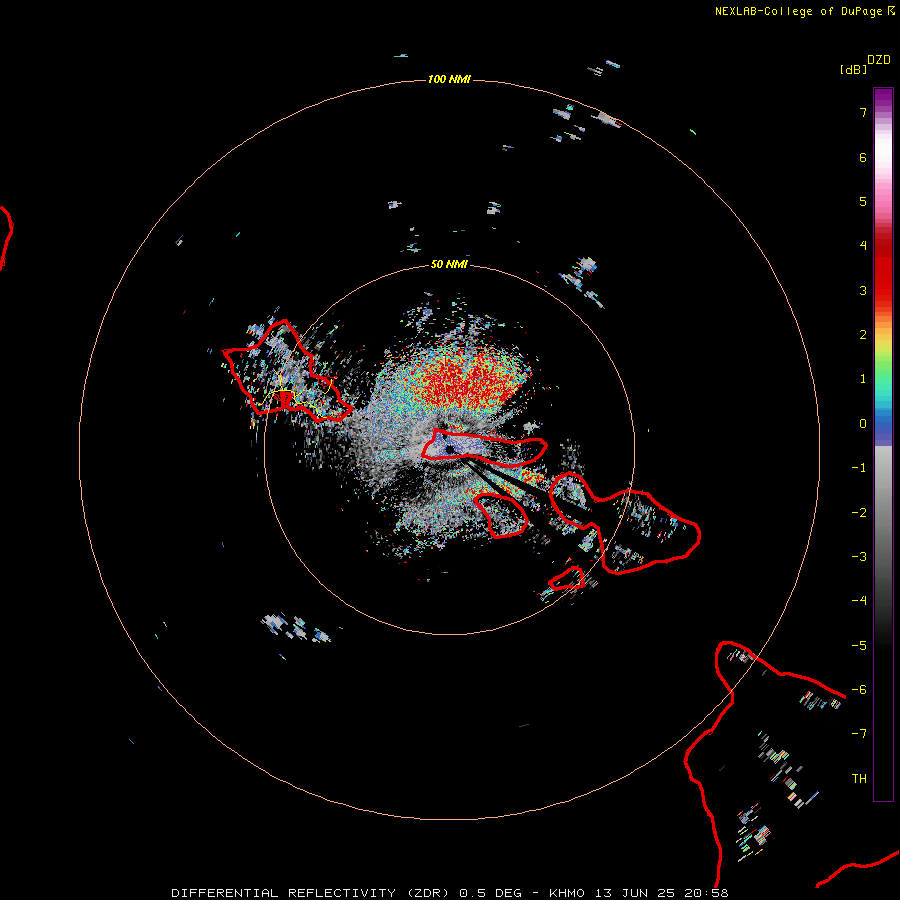Click scale value -4 on the legend
Viewport: 900px width, 900px height.
[859, 601]
